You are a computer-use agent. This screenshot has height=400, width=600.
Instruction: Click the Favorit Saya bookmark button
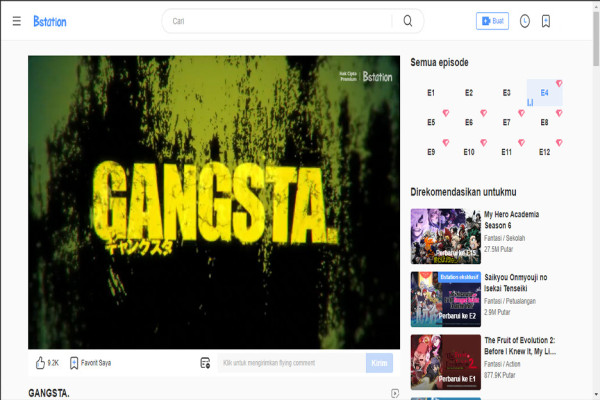(x=90, y=363)
